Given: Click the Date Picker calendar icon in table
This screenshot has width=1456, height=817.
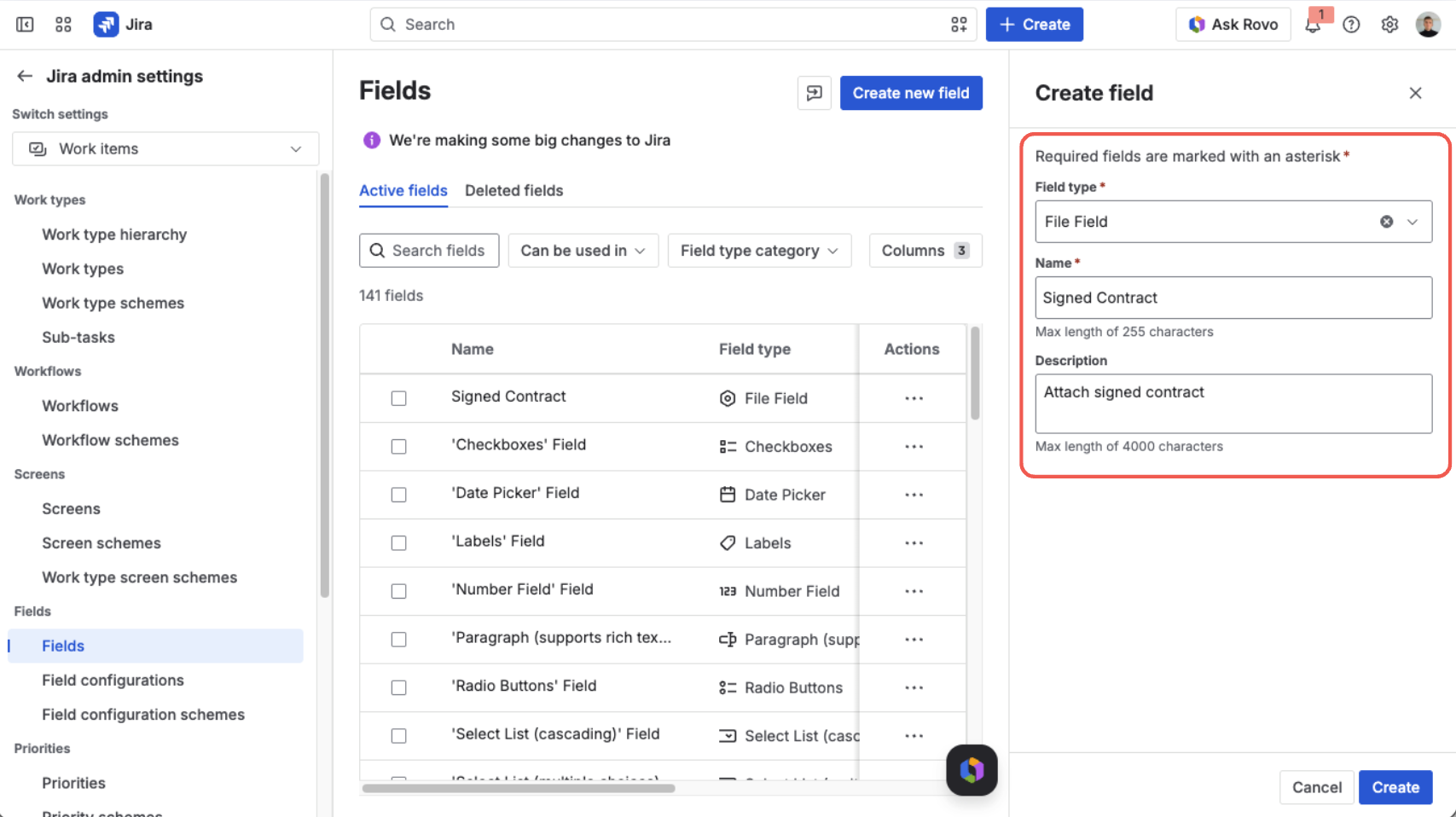Looking at the screenshot, I should pos(728,495).
